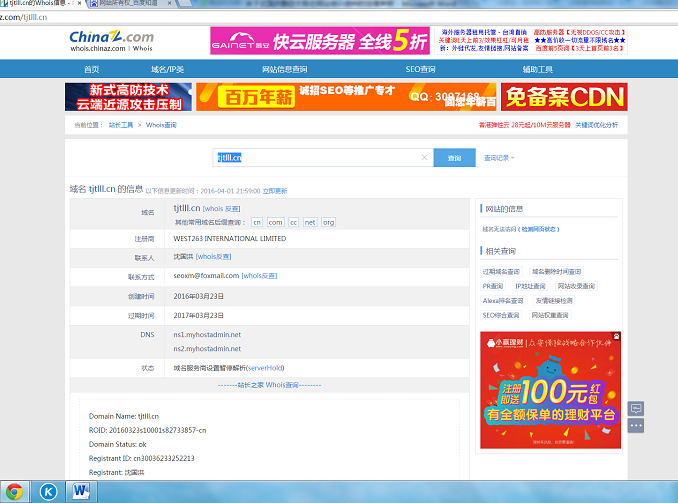Open the SEO查询 navigation menu
Screen dimensions: 678x503
tap(420, 69)
